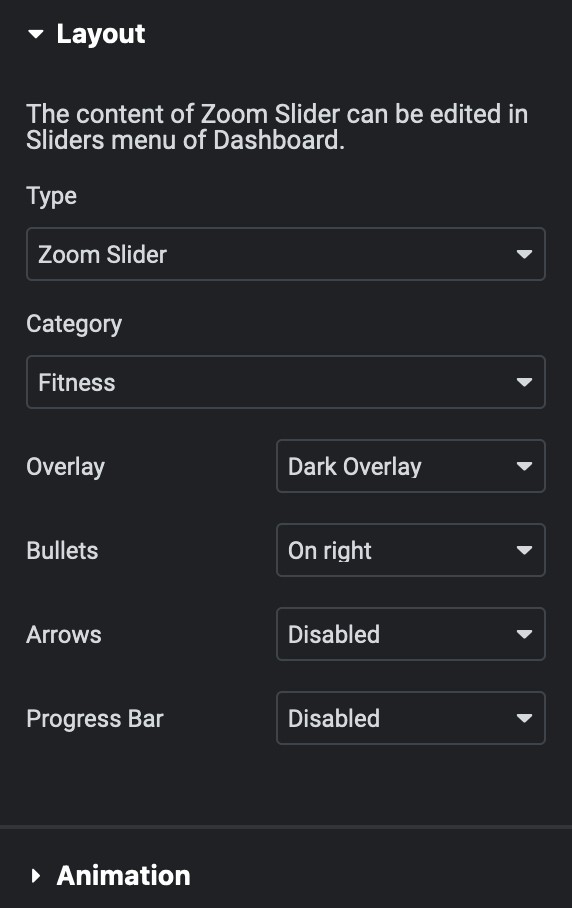Open the Type dropdown showing Zoom Slider
The image size is (572, 908).
tap(286, 254)
